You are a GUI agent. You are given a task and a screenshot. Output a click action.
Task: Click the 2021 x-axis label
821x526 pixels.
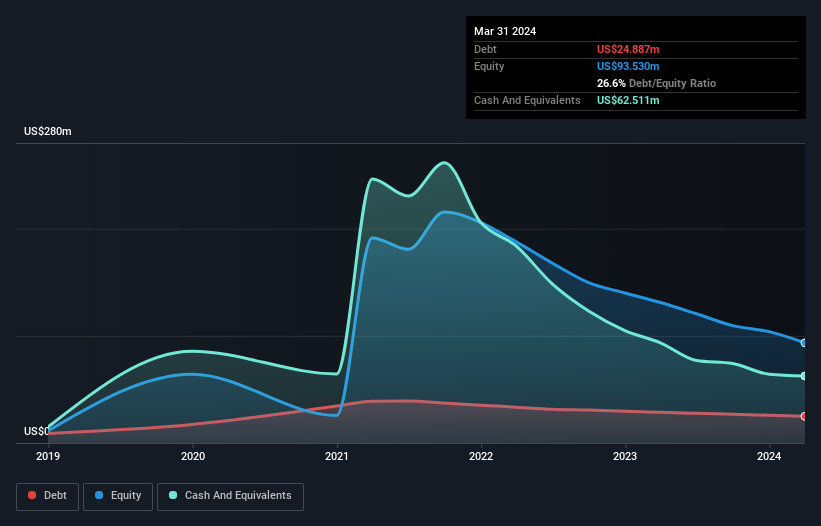pyautogui.click(x=337, y=456)
